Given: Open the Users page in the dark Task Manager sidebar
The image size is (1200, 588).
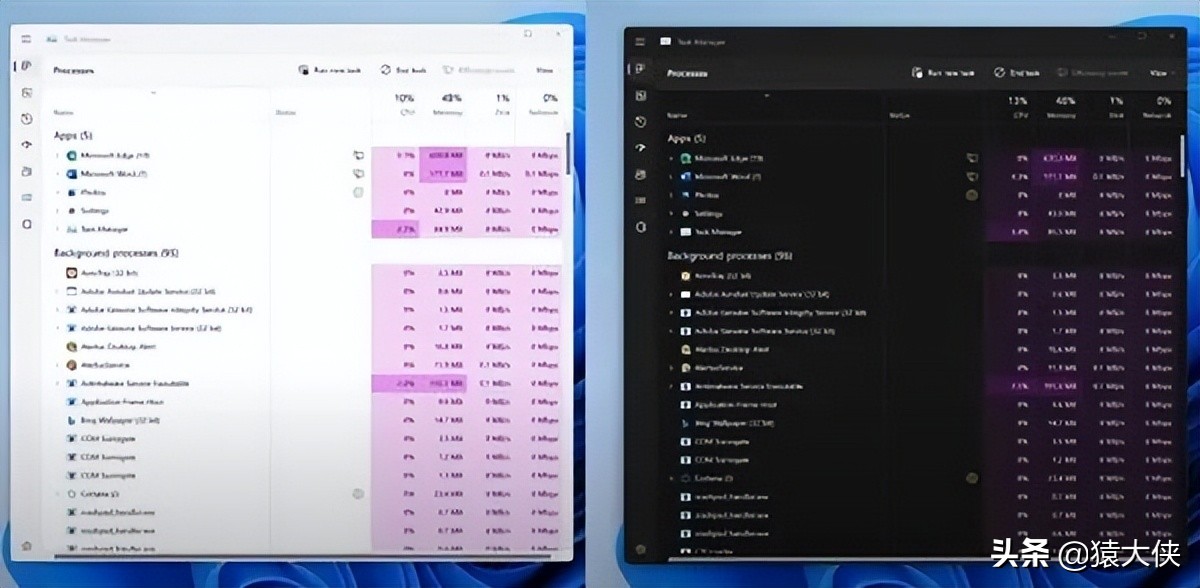Looking at the screenshot, I should (640, 174).
